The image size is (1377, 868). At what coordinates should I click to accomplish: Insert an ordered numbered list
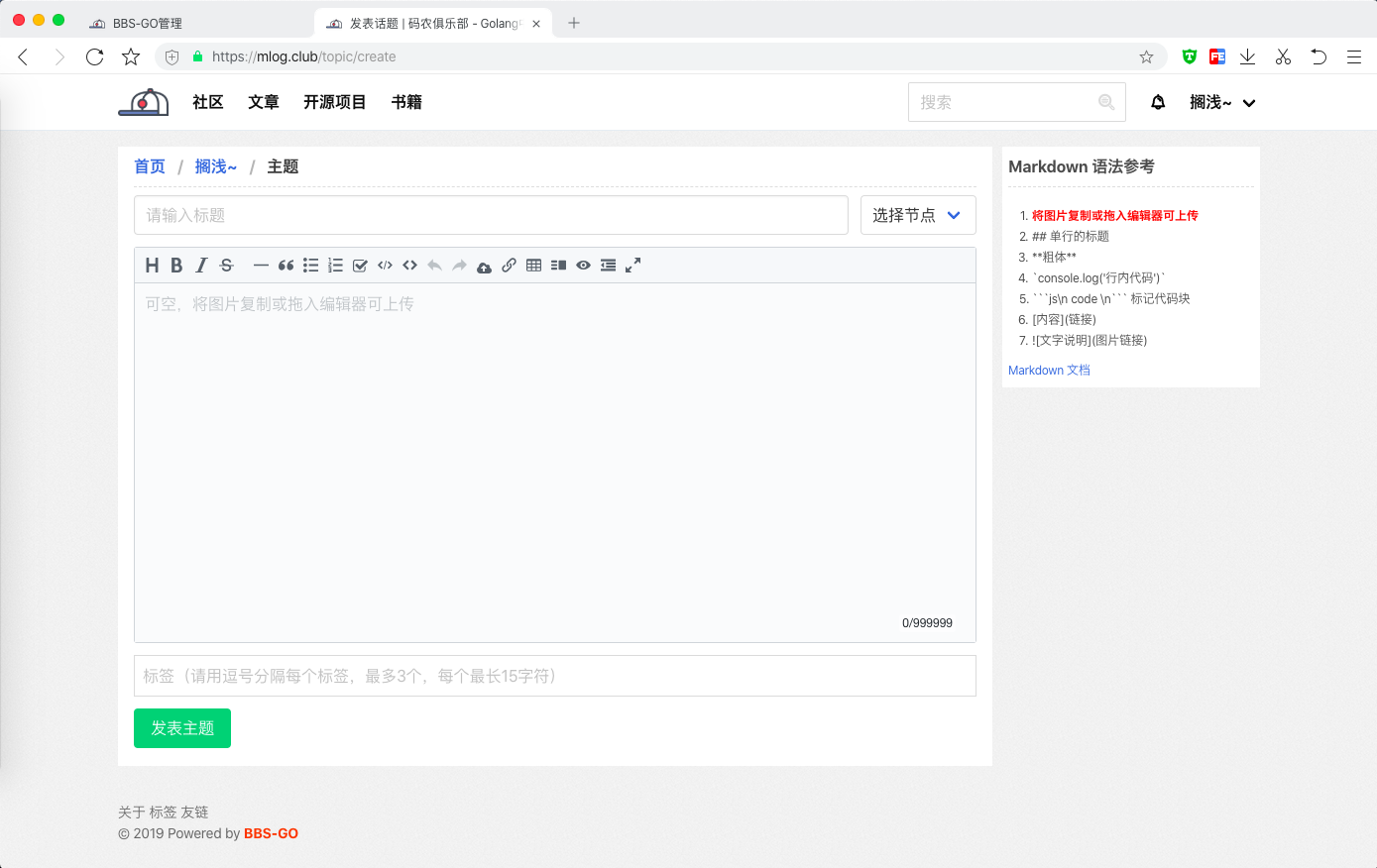pyautogui.click(x=335, y=265)
